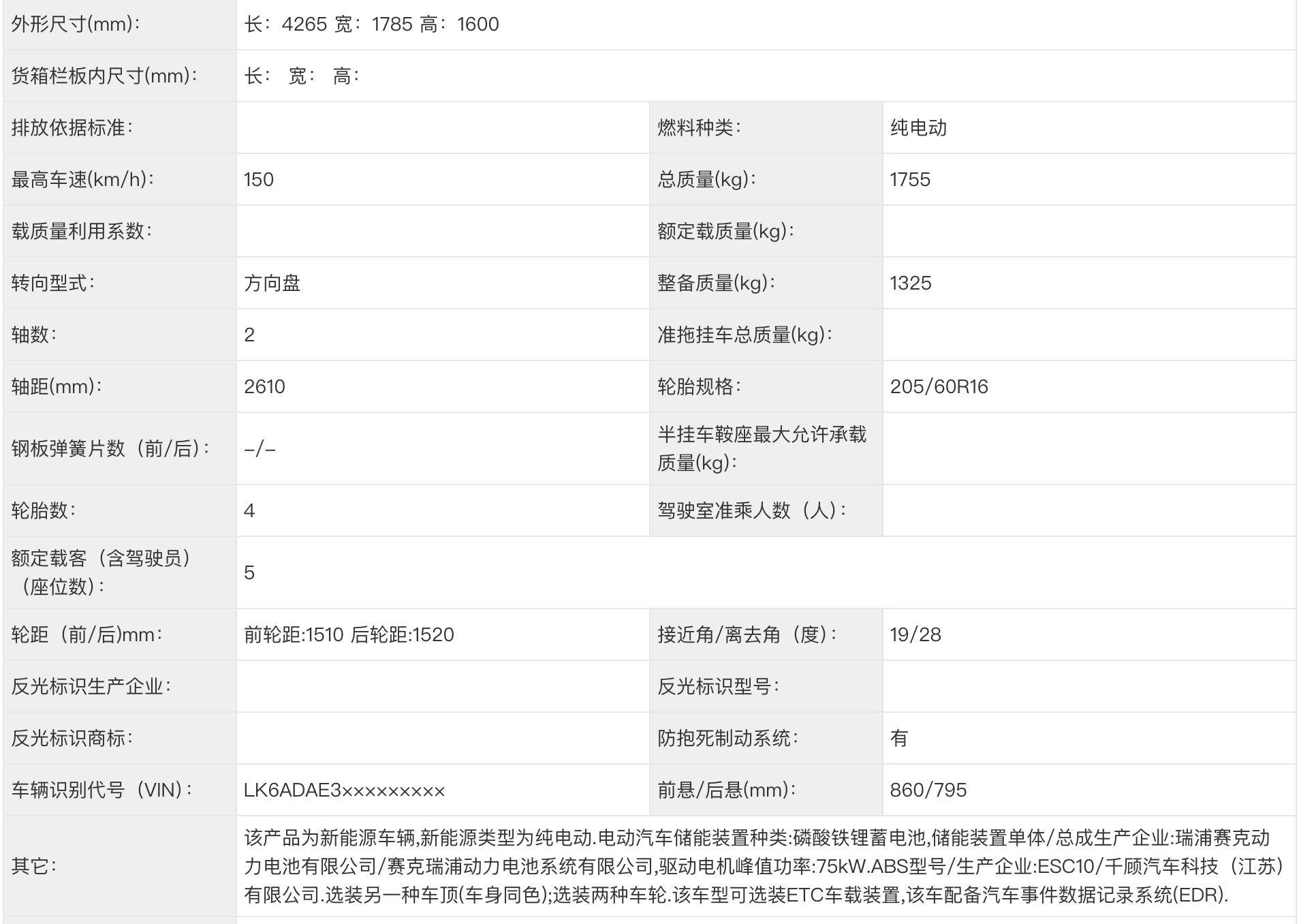Select dimensions value 长:4265 宽:1785 高:1600
Screen dimensions: 1316x924
(x=371, y=25)
